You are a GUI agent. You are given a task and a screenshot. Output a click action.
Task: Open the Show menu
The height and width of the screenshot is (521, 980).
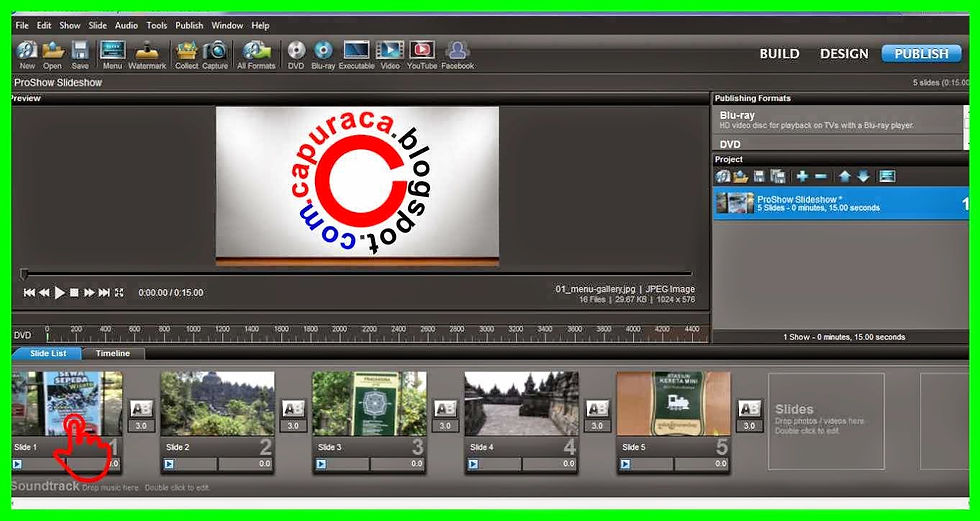[70, 26]
